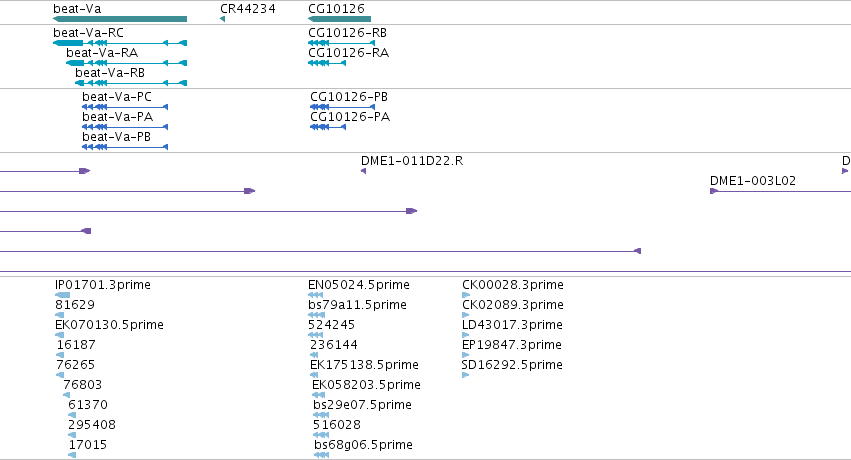Image resolution: width=851 pixels, height=460 pixels.
Task: Select EST EK058203.5prime
Action: point(319,395)
